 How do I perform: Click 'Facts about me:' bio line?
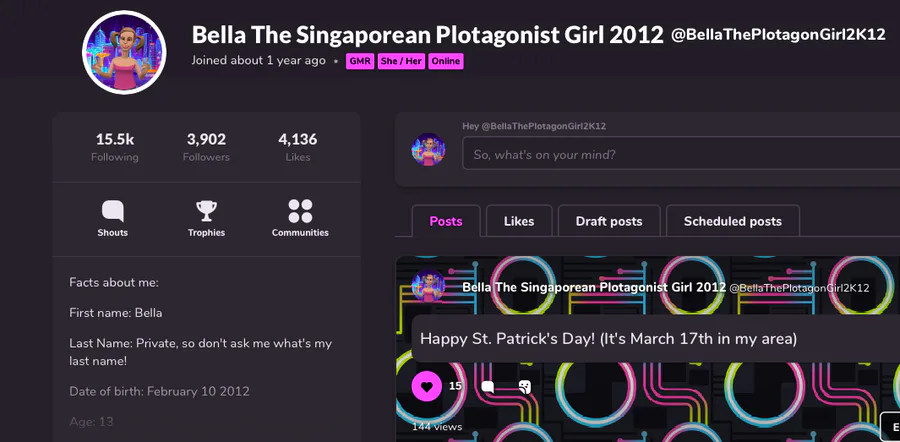click(114, 282)
